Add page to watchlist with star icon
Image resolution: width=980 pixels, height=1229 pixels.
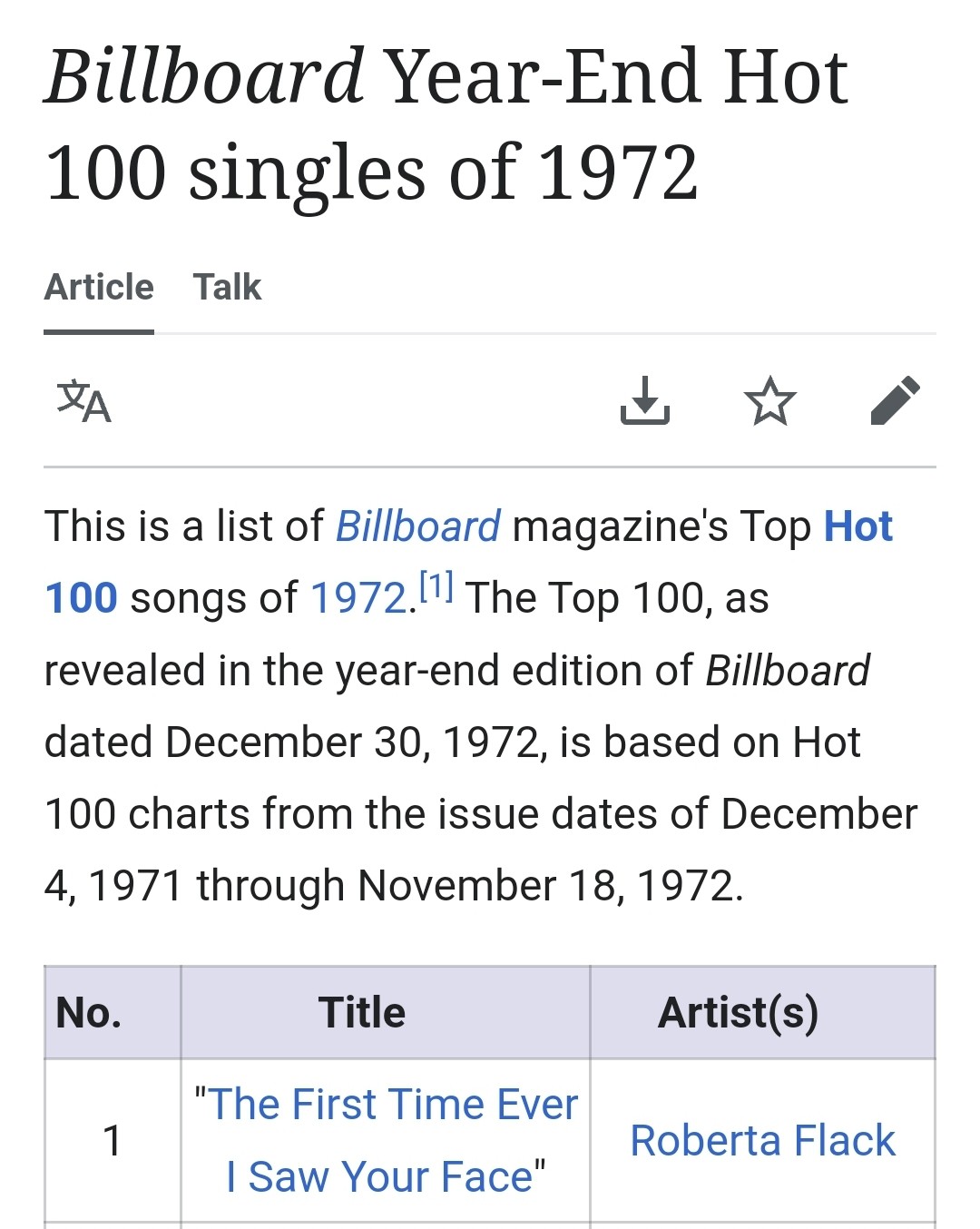tap(769, 401)
